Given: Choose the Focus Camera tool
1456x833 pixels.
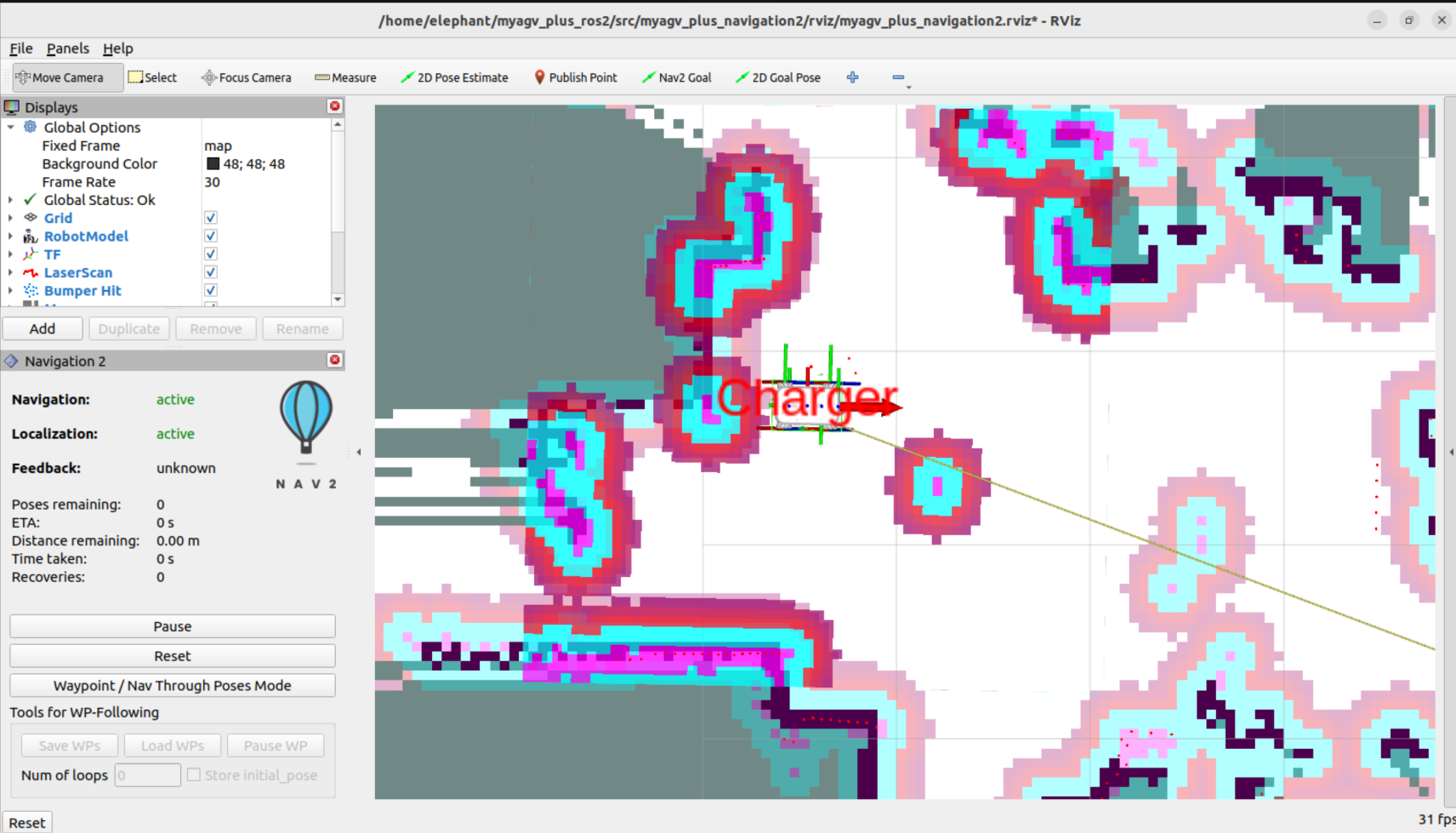Looking at the screenshot, I should pos(246,77).
